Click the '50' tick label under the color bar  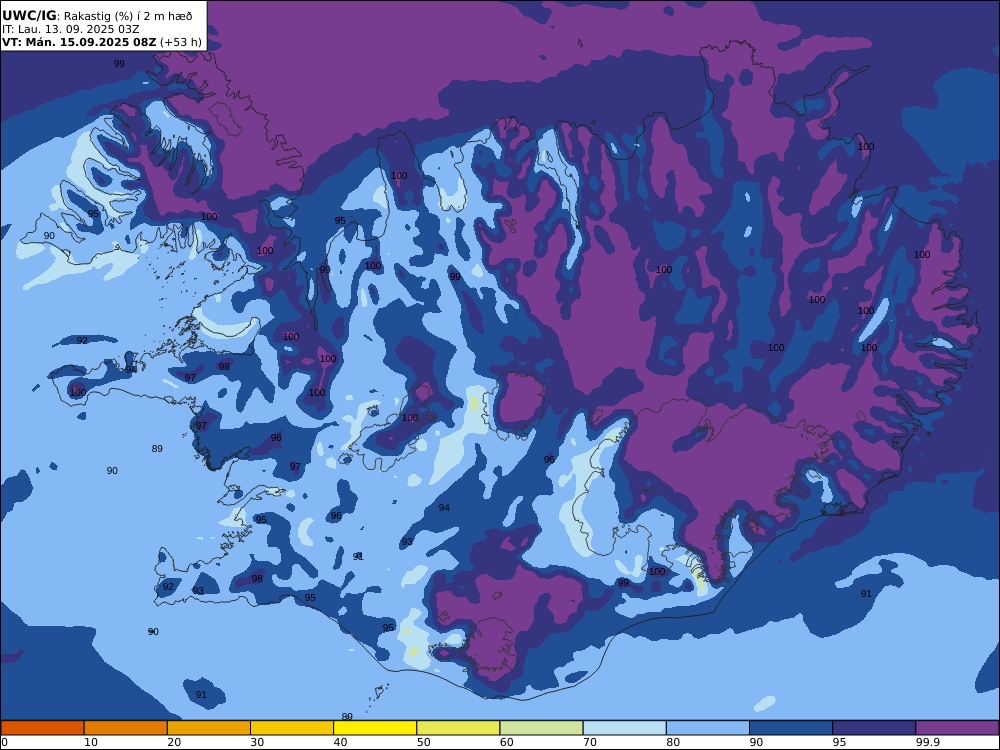[x=423, y=742]
